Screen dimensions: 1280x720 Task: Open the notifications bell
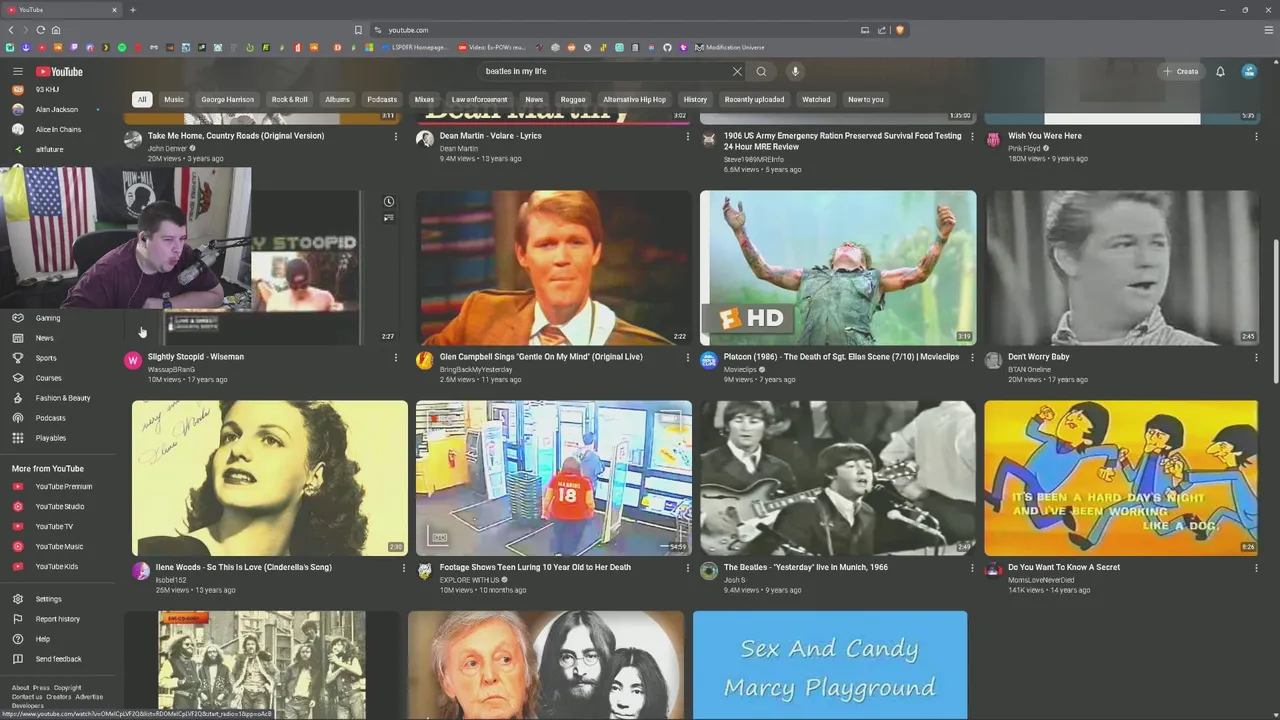coord(1220,71)
